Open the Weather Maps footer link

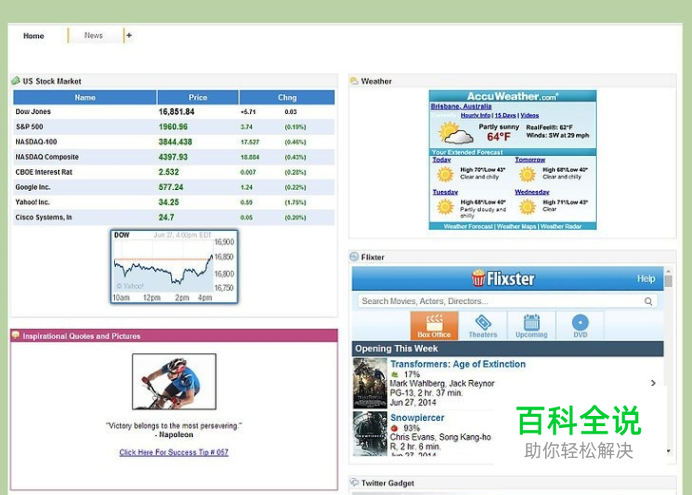(x=516, y=226)
